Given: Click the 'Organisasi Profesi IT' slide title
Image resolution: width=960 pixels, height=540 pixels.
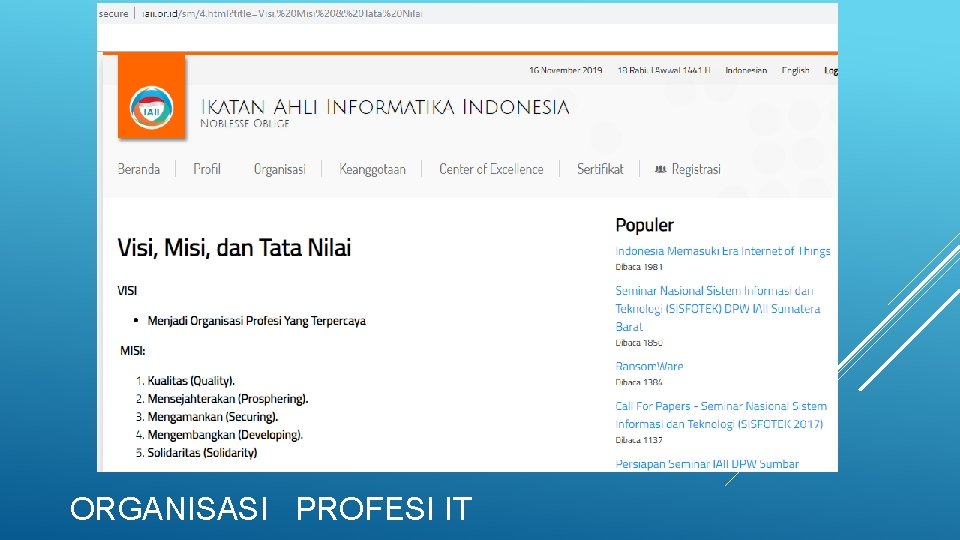Looking at the screenshot, I should coord(271,509).
